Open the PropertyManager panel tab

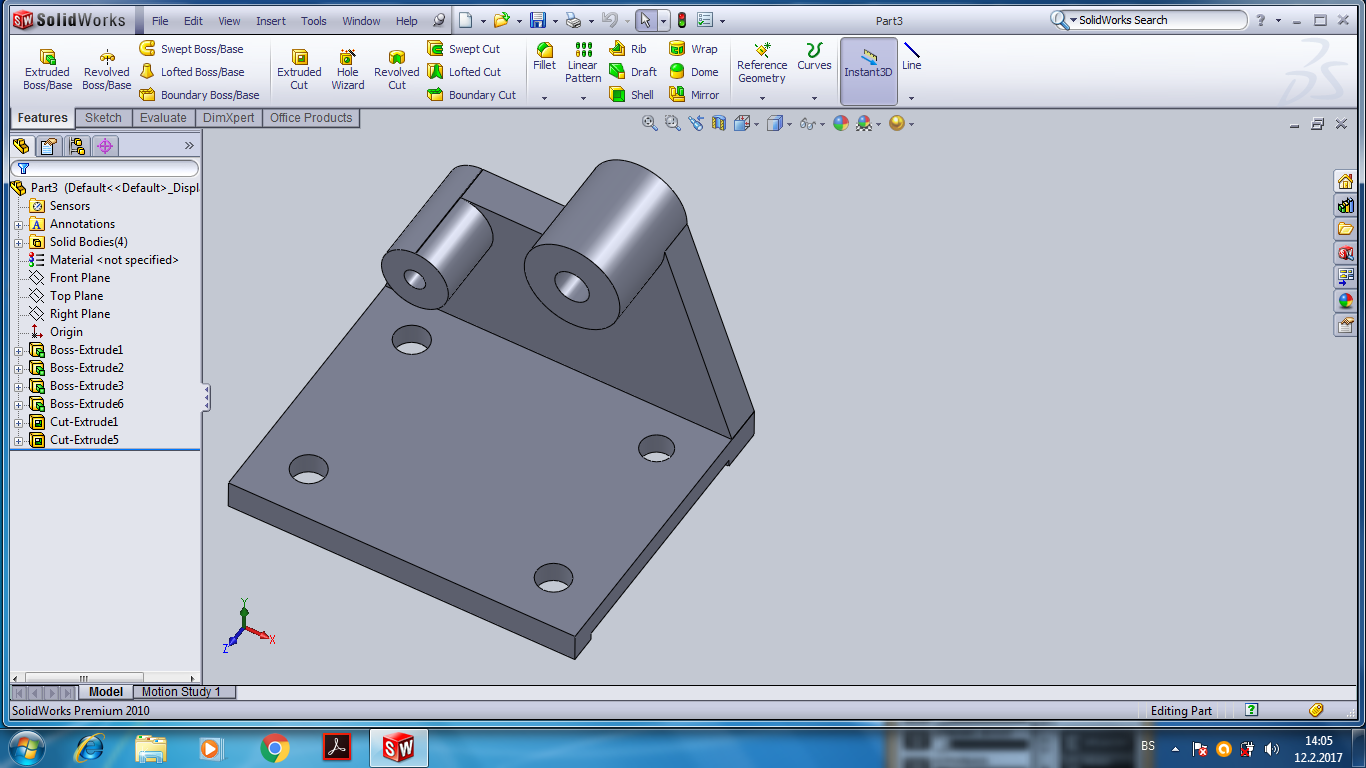pos(48,146)
